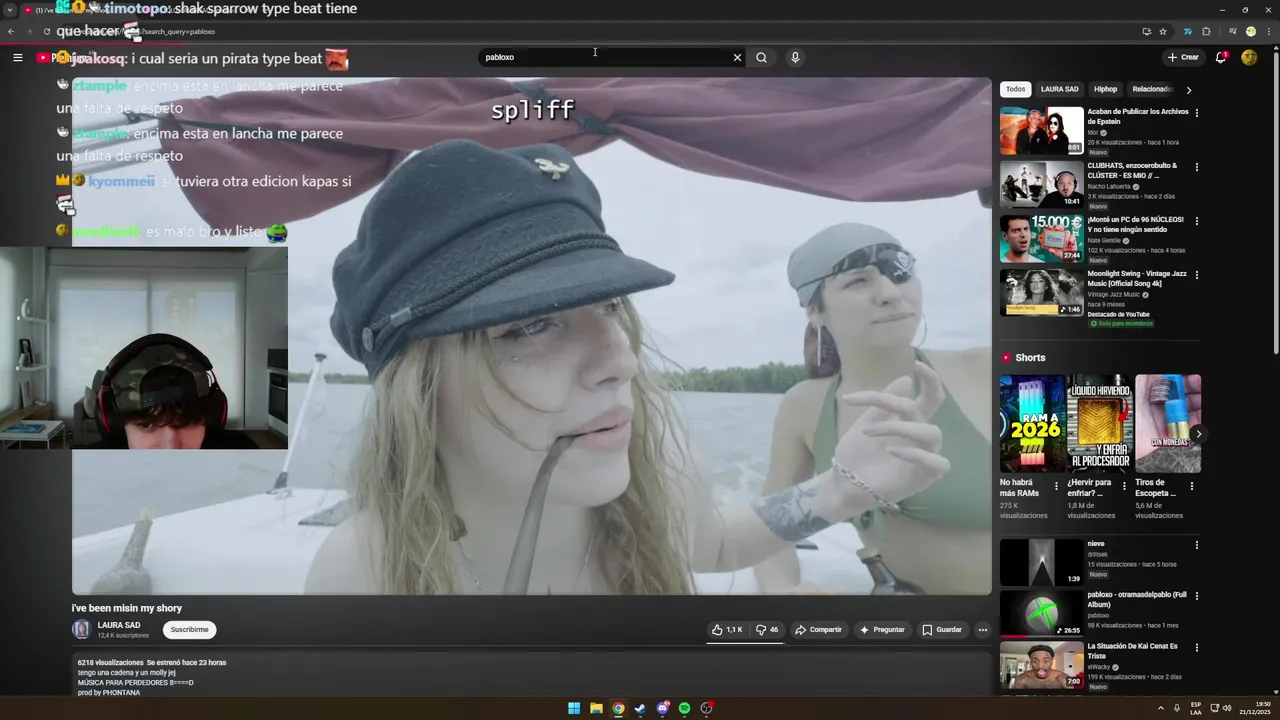Open more actions ellipsis under video
1280x720 pixels.
pyautogui.click(x=983, y=630)
